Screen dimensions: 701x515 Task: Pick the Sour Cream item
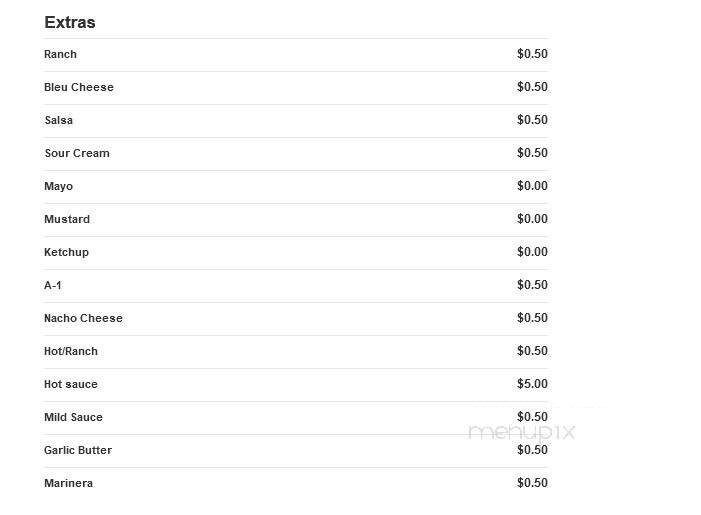[x=77, y=153]
